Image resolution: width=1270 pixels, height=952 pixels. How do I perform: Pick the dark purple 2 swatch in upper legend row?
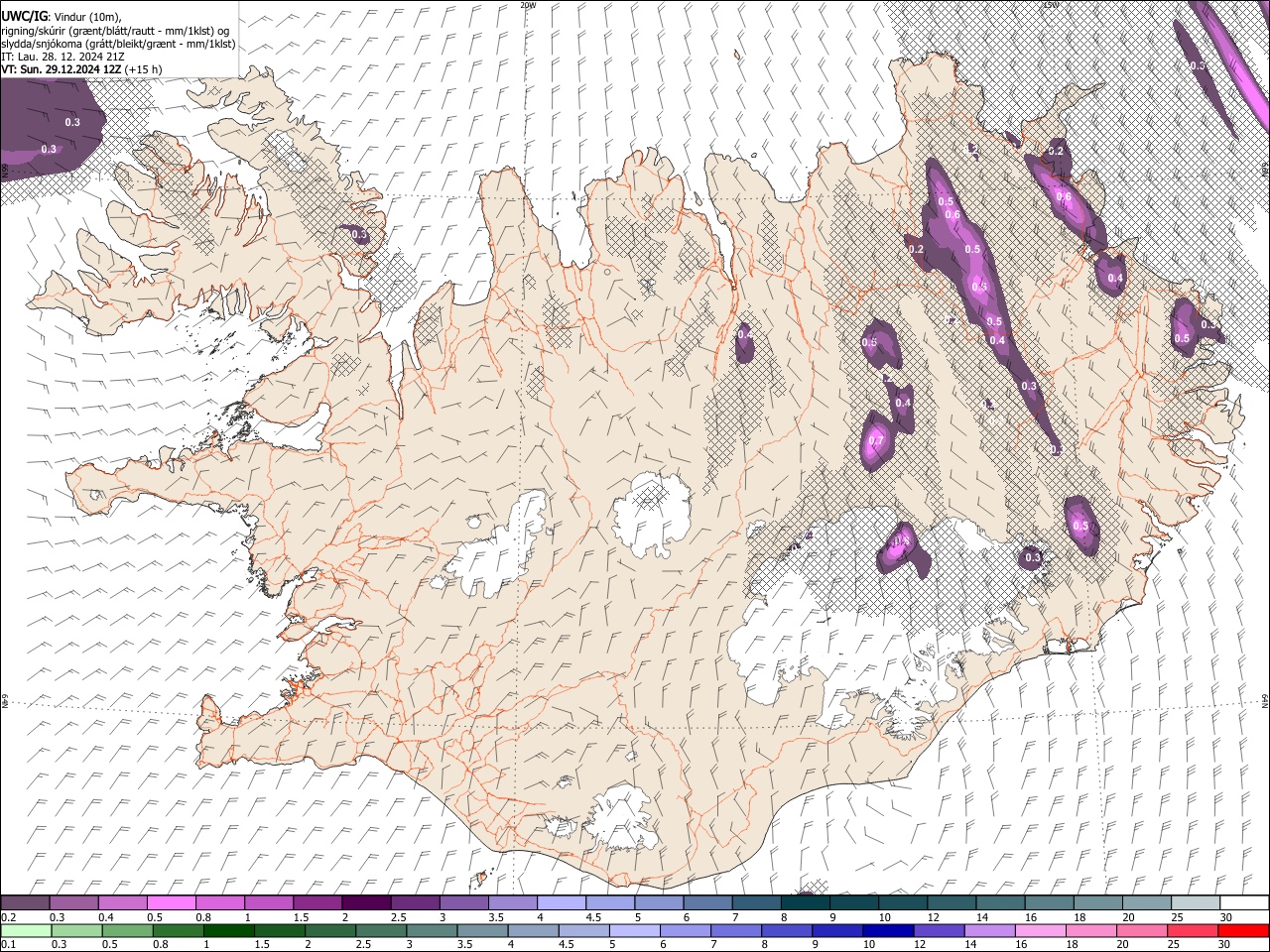click(365, 902)
